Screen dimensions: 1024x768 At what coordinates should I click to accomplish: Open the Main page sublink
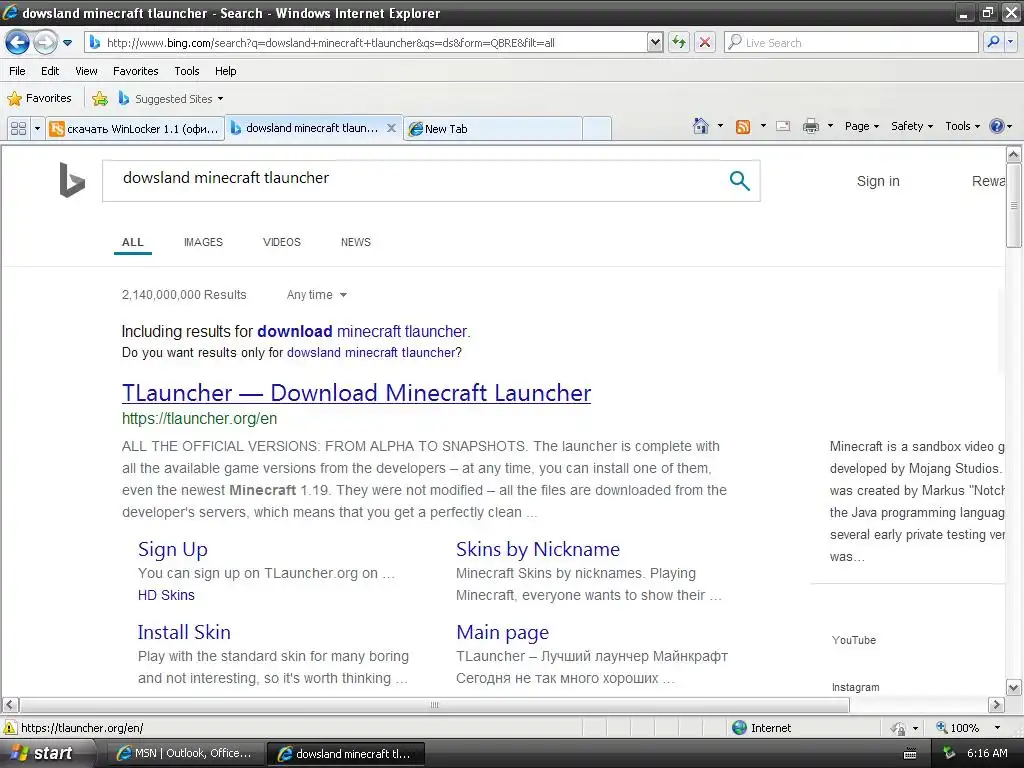coord(503,632)
